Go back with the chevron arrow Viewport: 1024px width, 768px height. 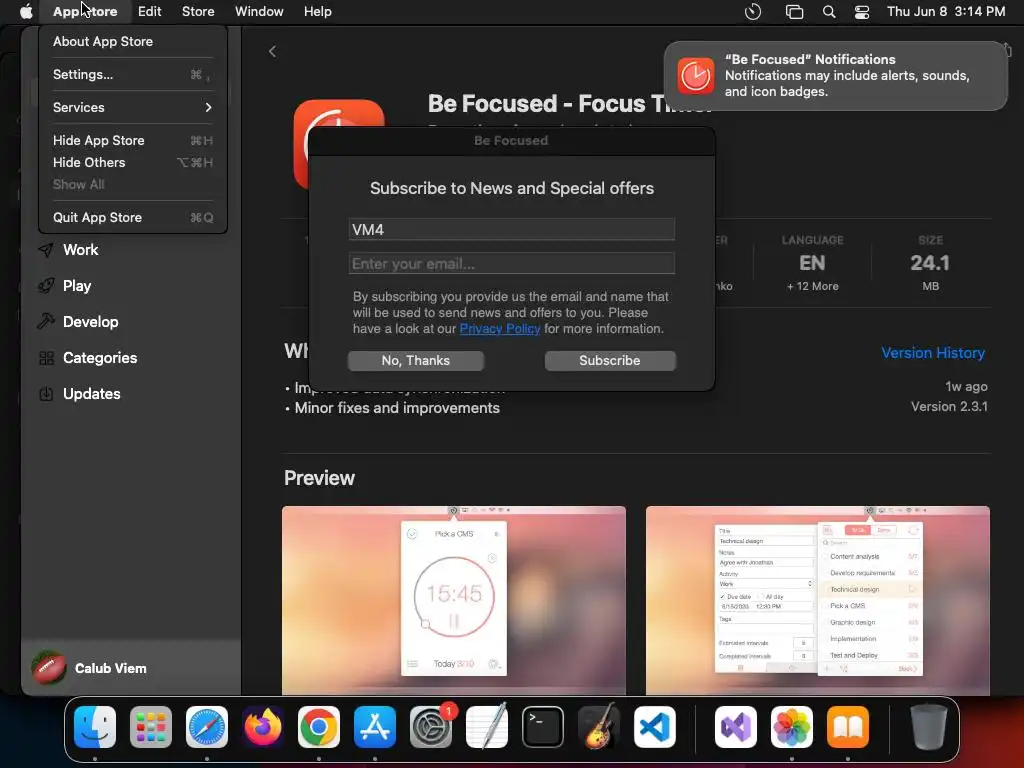[272, 52]
